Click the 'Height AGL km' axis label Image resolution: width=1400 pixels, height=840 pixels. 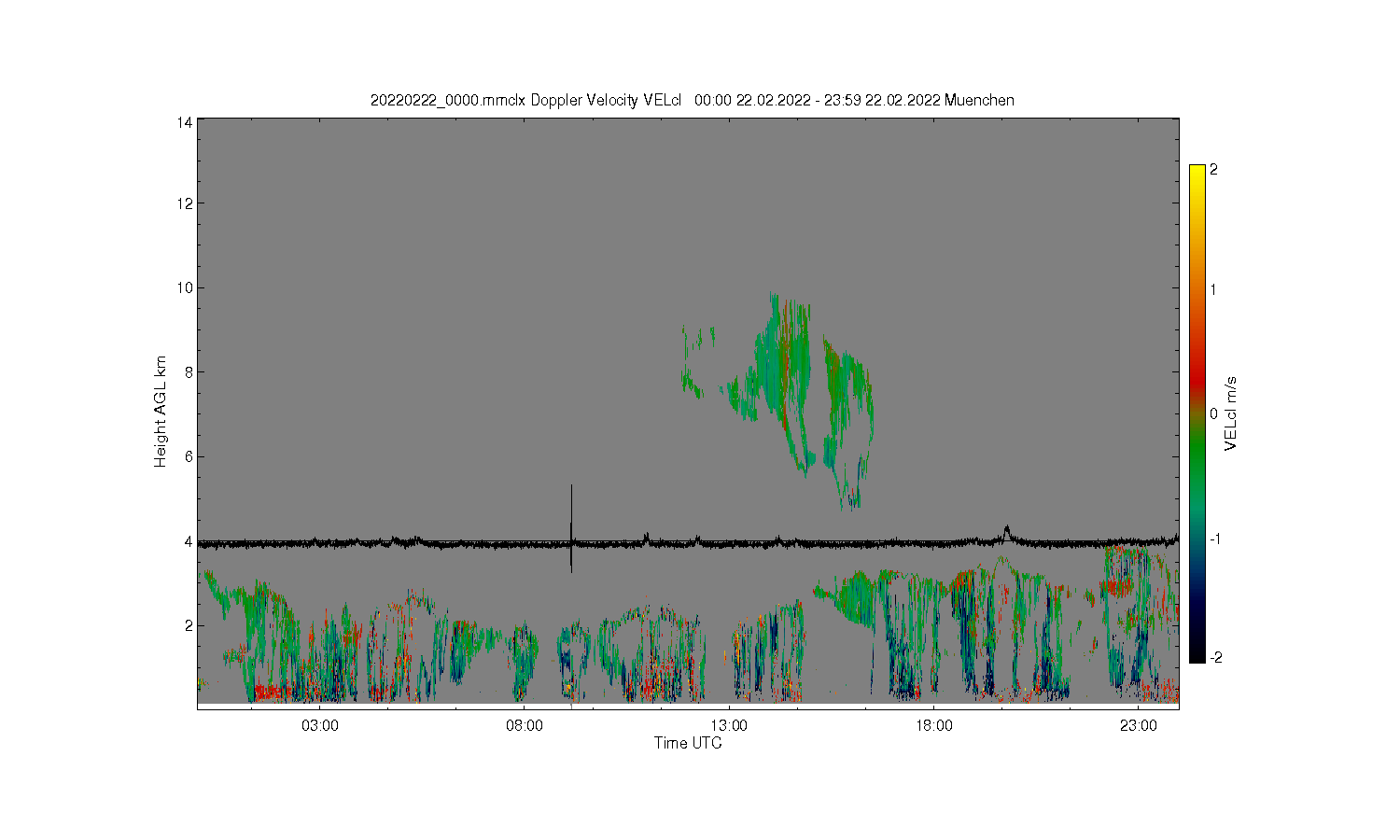(x=161, y=412)
